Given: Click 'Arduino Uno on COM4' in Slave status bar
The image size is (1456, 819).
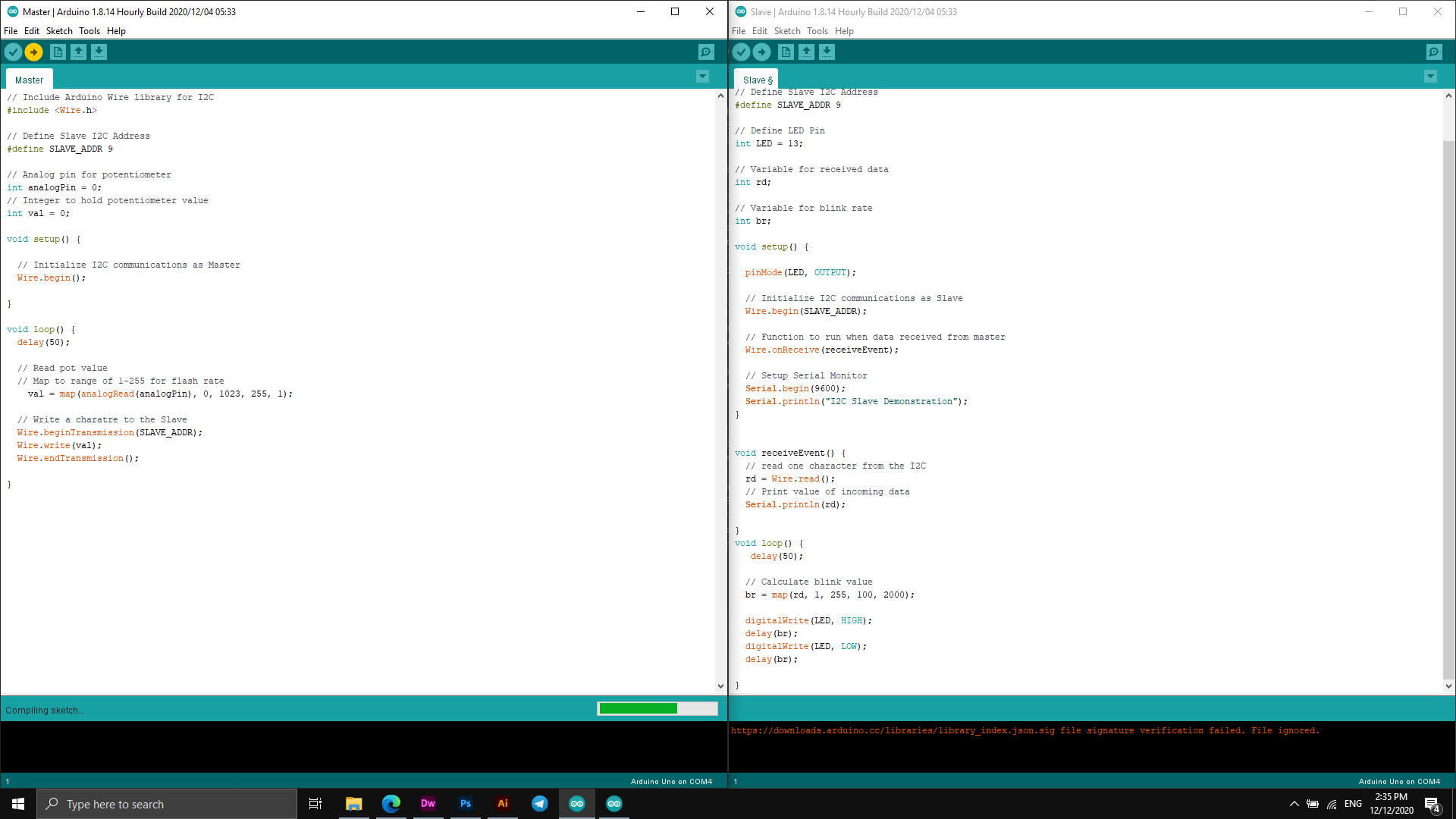Looking at the screenshot, I should [1399, 781].
